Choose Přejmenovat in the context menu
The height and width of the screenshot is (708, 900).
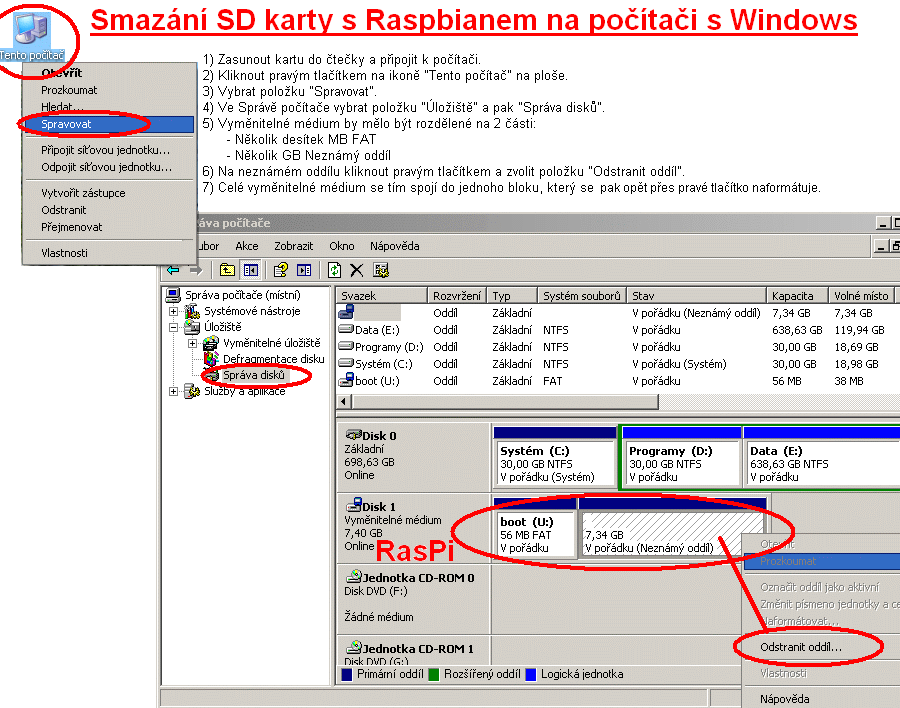(108, 227)
